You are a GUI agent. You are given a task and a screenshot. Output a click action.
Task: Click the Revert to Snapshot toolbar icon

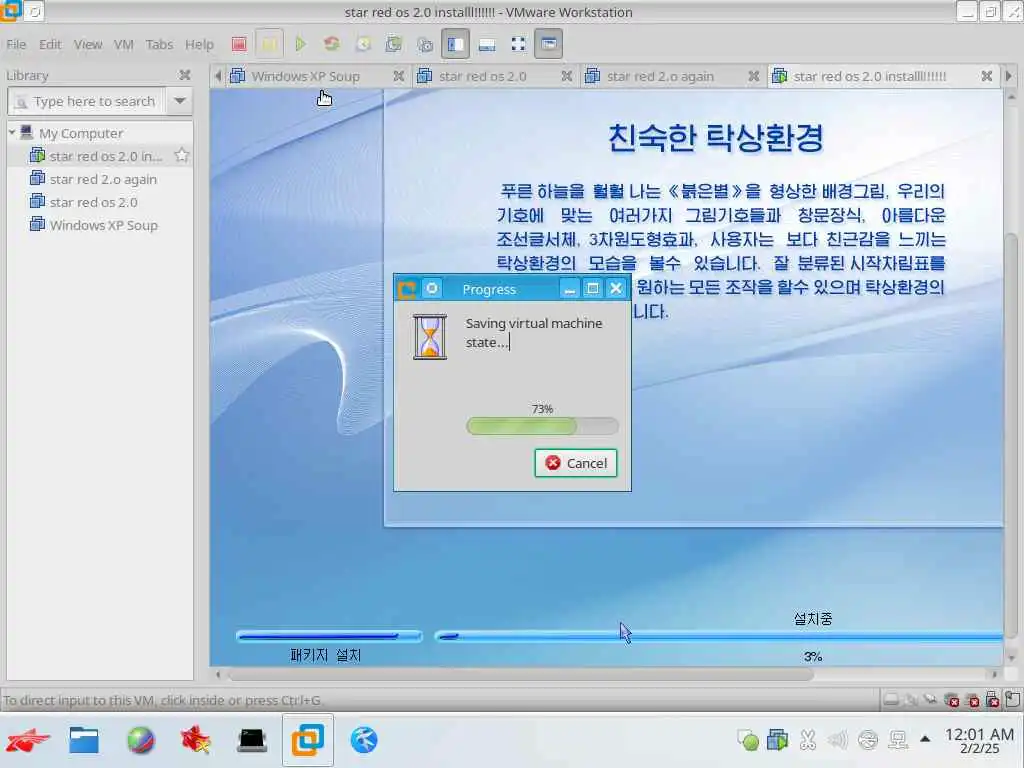tap(394, 44)
